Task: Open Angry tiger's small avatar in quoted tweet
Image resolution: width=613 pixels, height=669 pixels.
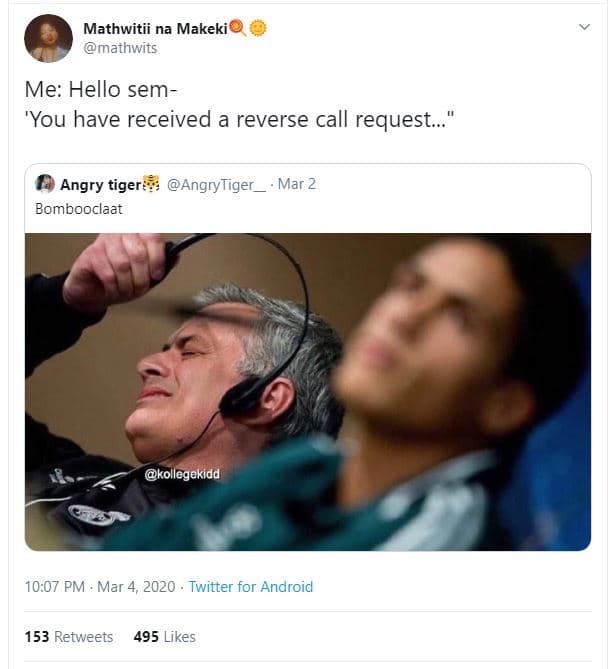Action: click(x=44, y=184)
